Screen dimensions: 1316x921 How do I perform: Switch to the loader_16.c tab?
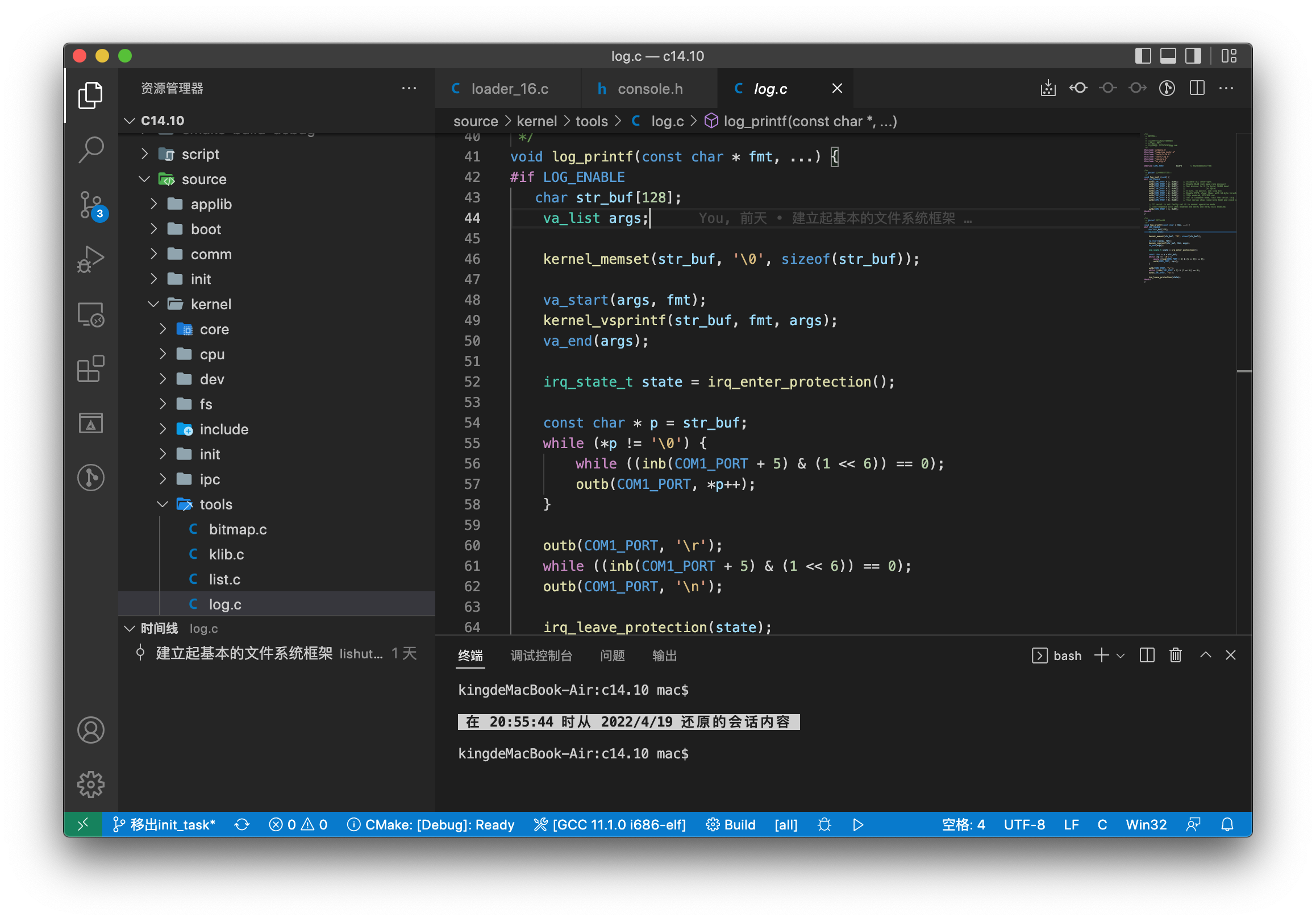click(509, 88)
